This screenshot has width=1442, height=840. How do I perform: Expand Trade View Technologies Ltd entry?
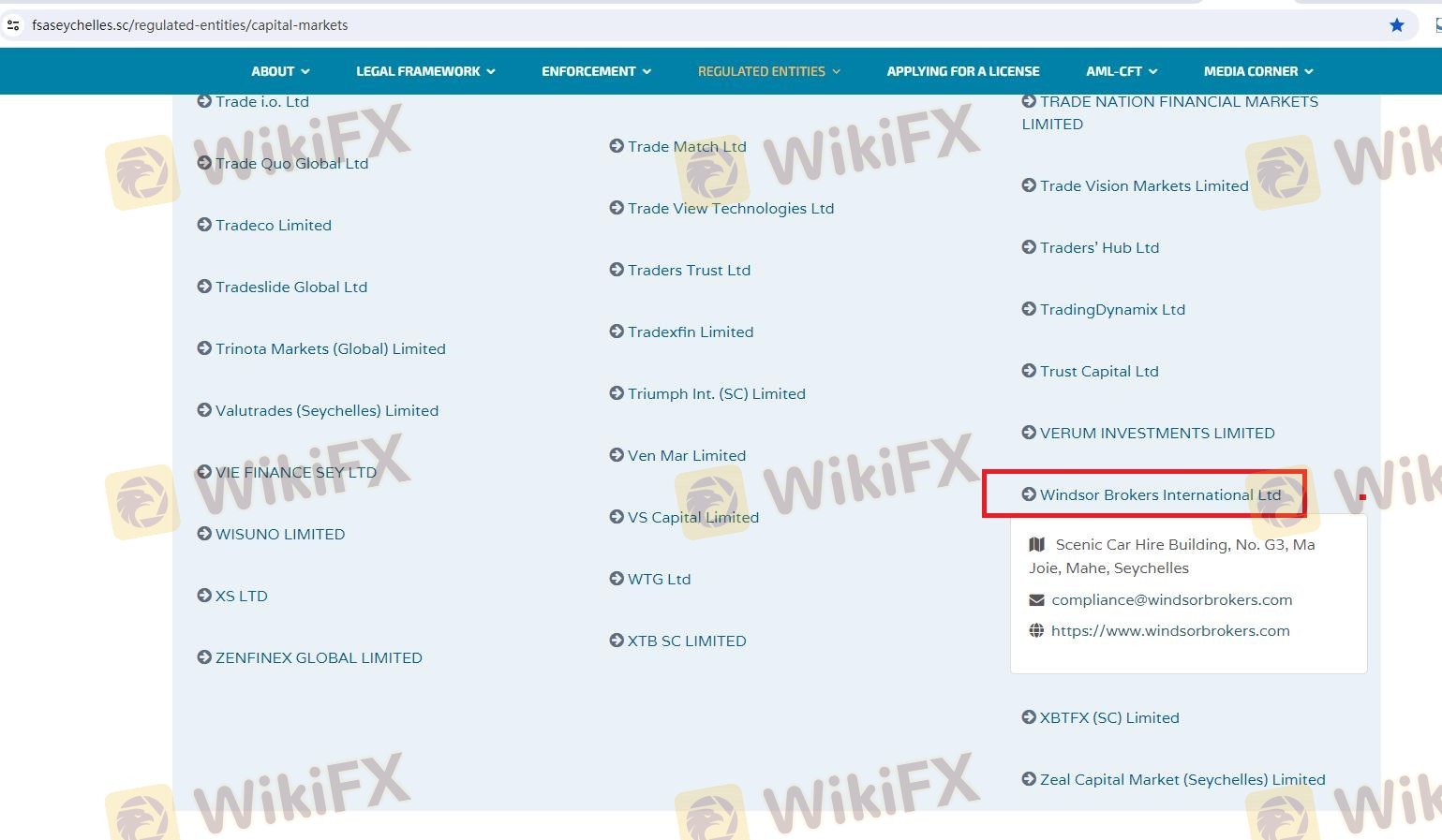click(x=730, y=209)
